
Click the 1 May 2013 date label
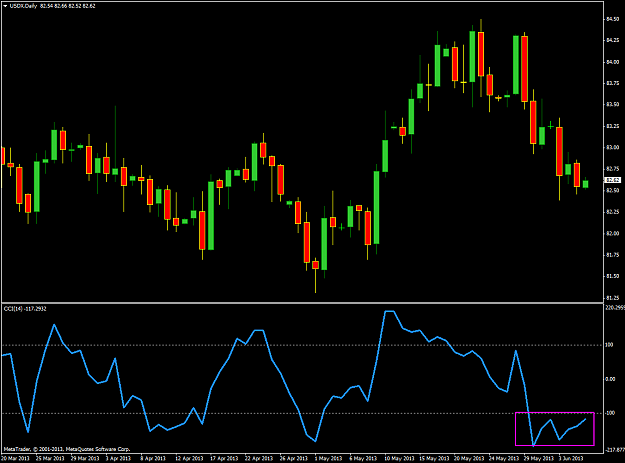328,459
